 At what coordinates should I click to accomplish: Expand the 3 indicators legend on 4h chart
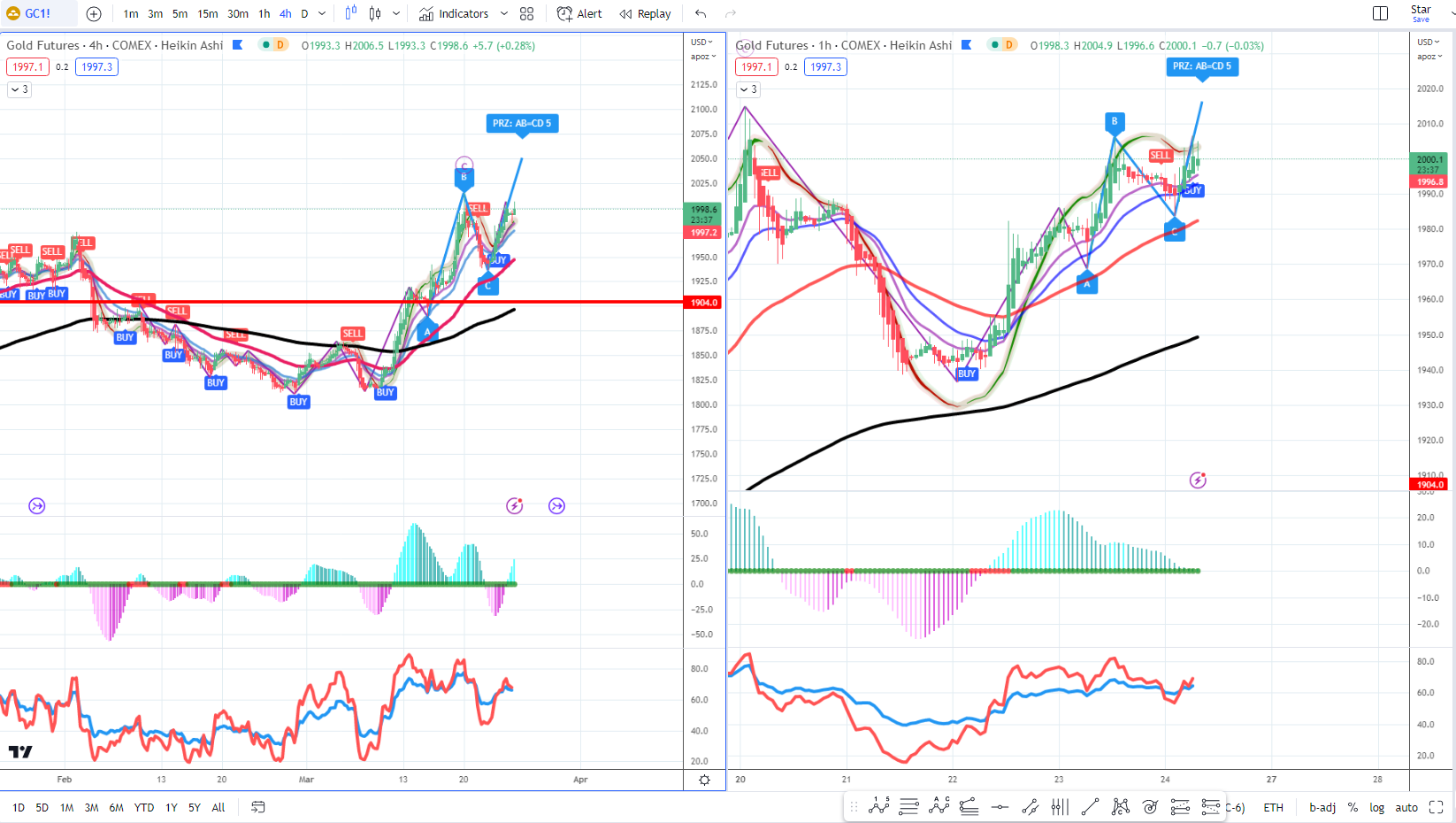[x=19, y=89]
